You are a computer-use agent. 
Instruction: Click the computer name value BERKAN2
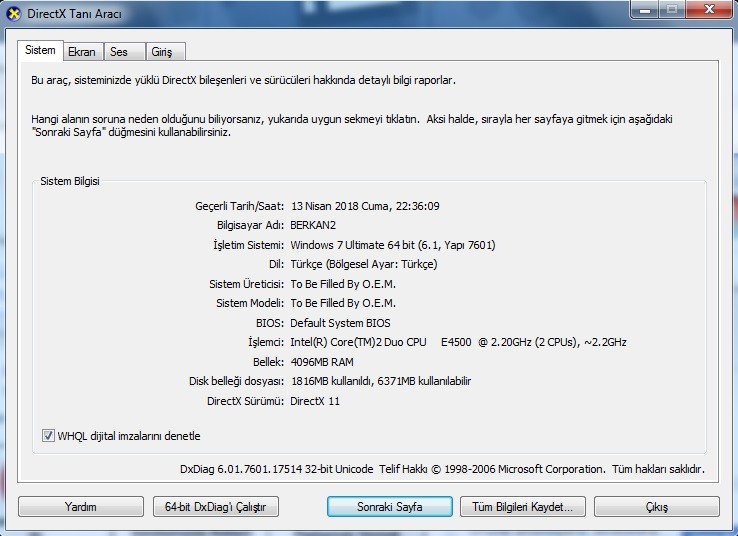[x=314, y=225]
